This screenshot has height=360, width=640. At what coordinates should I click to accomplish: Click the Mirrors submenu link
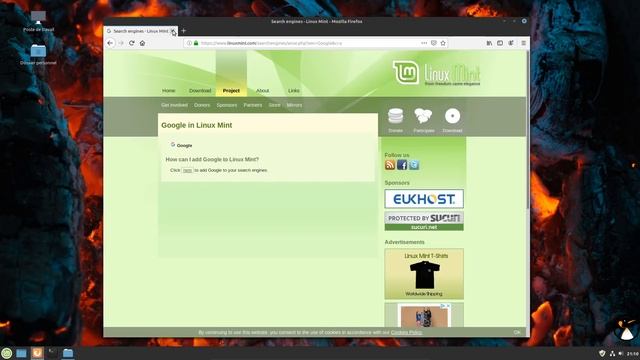coord(294,105)
